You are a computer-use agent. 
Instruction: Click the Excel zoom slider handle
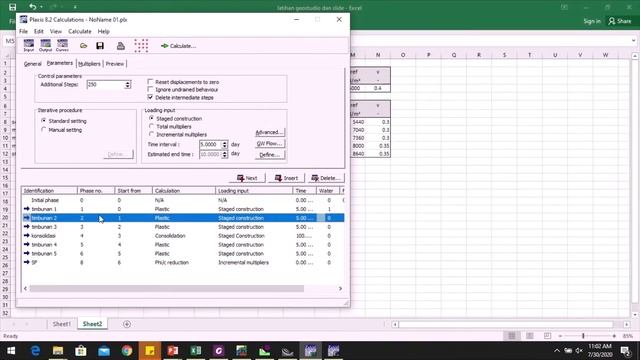click(x=583, y=336)
